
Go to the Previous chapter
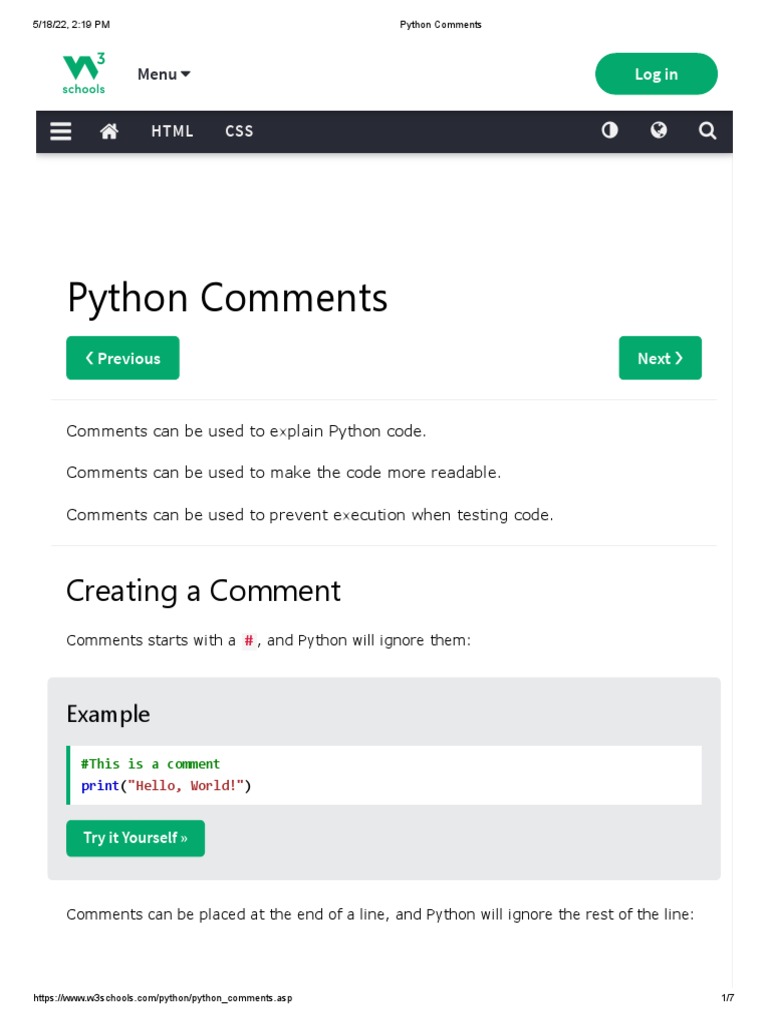click(123, 358)
